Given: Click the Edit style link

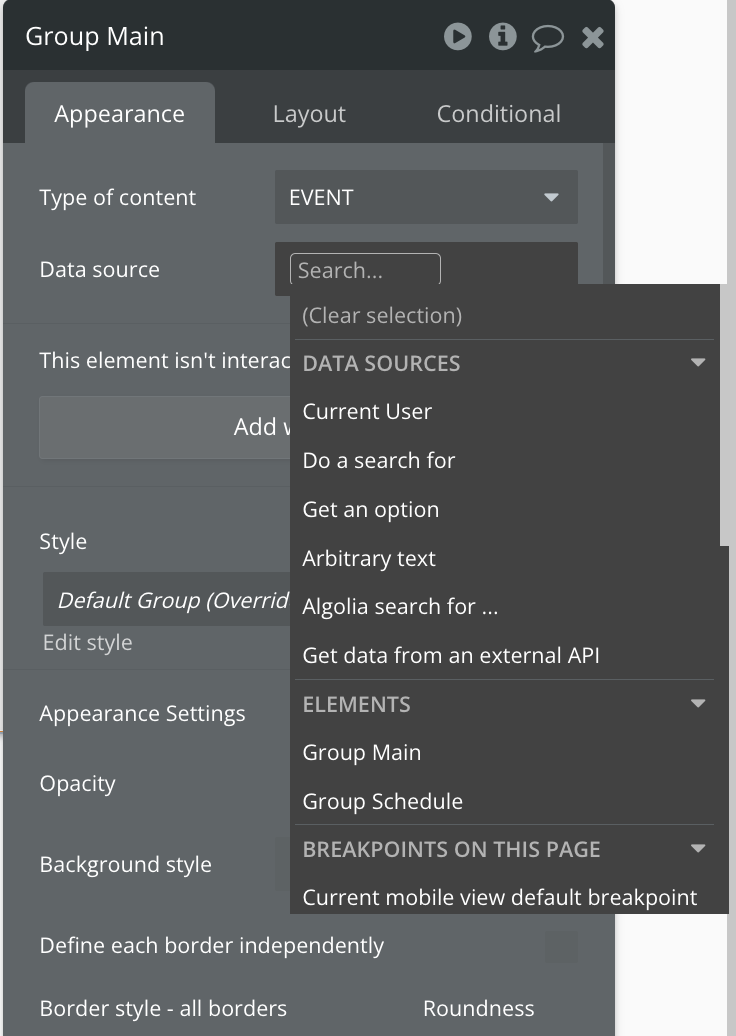Looking at the screenshot, I should coord(88,643).
